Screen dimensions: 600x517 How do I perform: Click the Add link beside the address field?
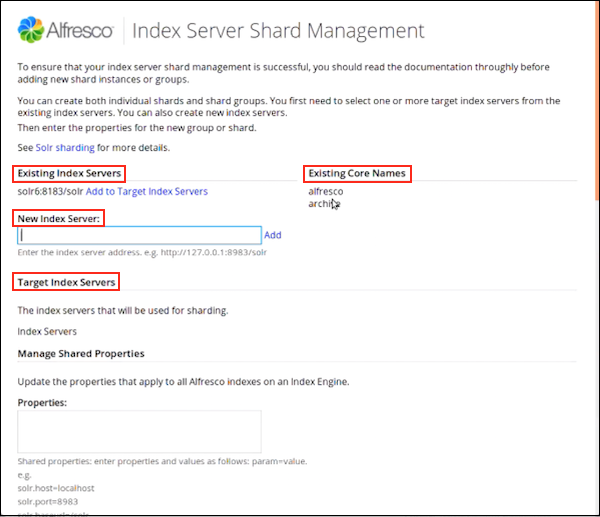click(x=272, y=236)
